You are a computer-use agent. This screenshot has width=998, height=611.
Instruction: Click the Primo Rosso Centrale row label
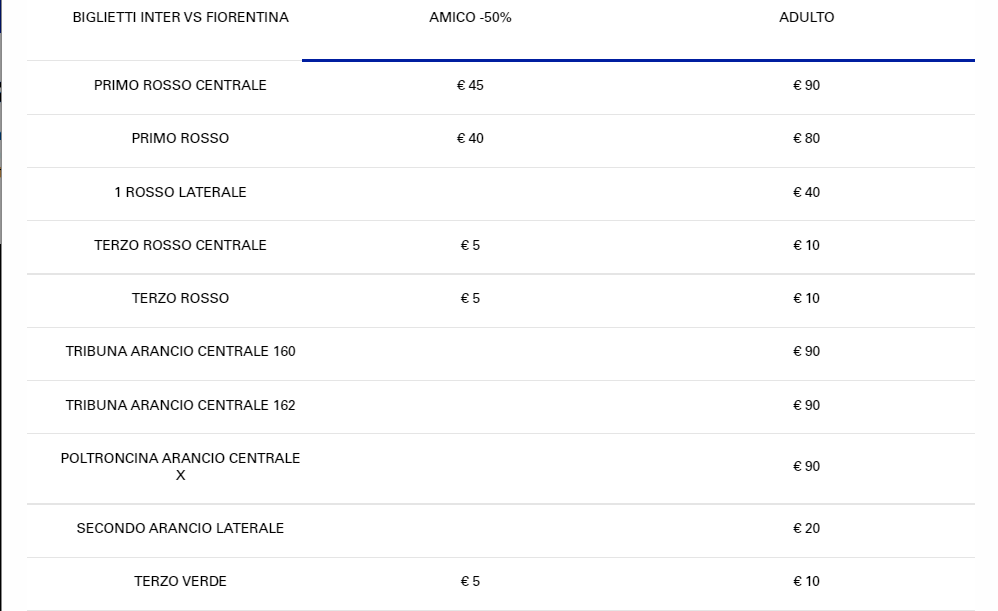click(x=180, y=85)
